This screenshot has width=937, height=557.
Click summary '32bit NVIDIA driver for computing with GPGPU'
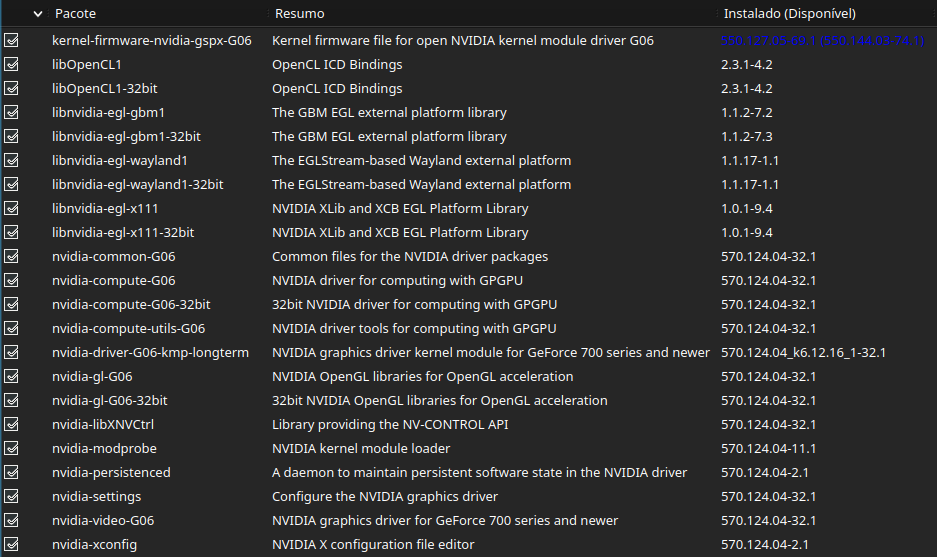[x=414, y=304]
